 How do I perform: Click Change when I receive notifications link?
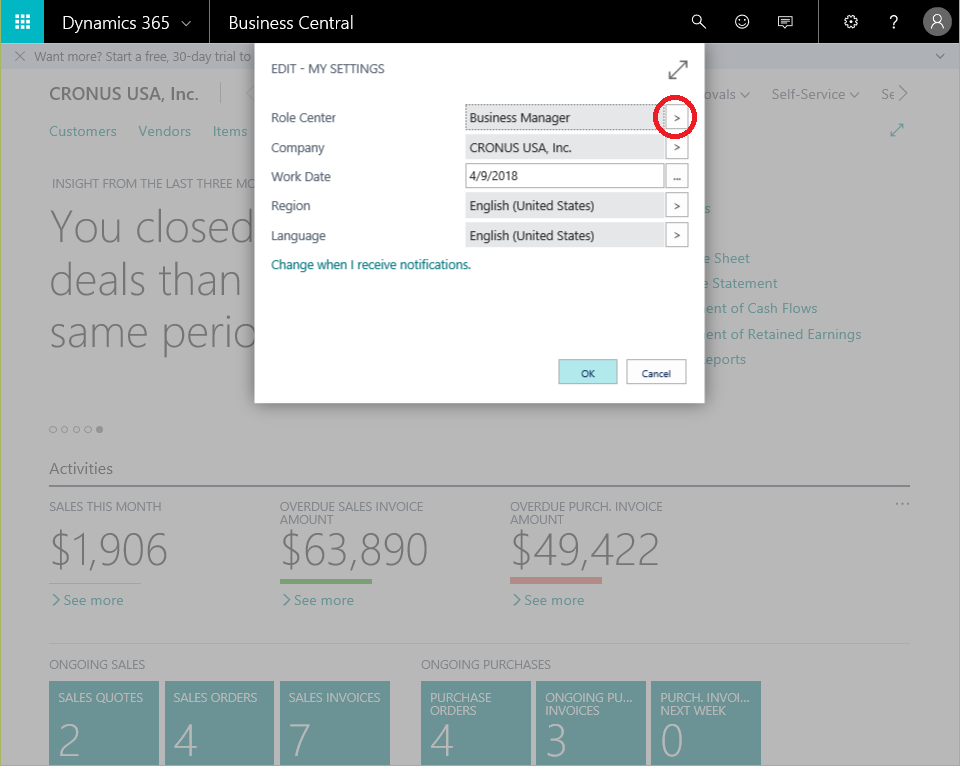371,265
